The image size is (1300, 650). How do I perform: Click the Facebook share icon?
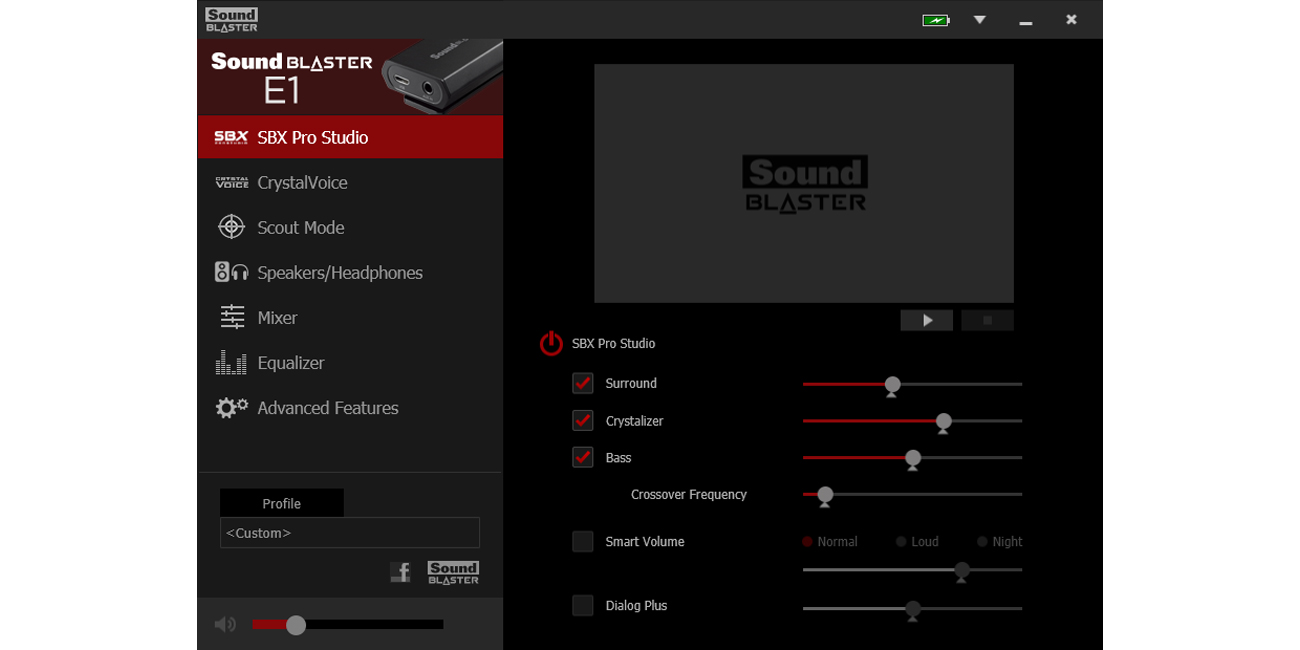[x=400, y=572]
